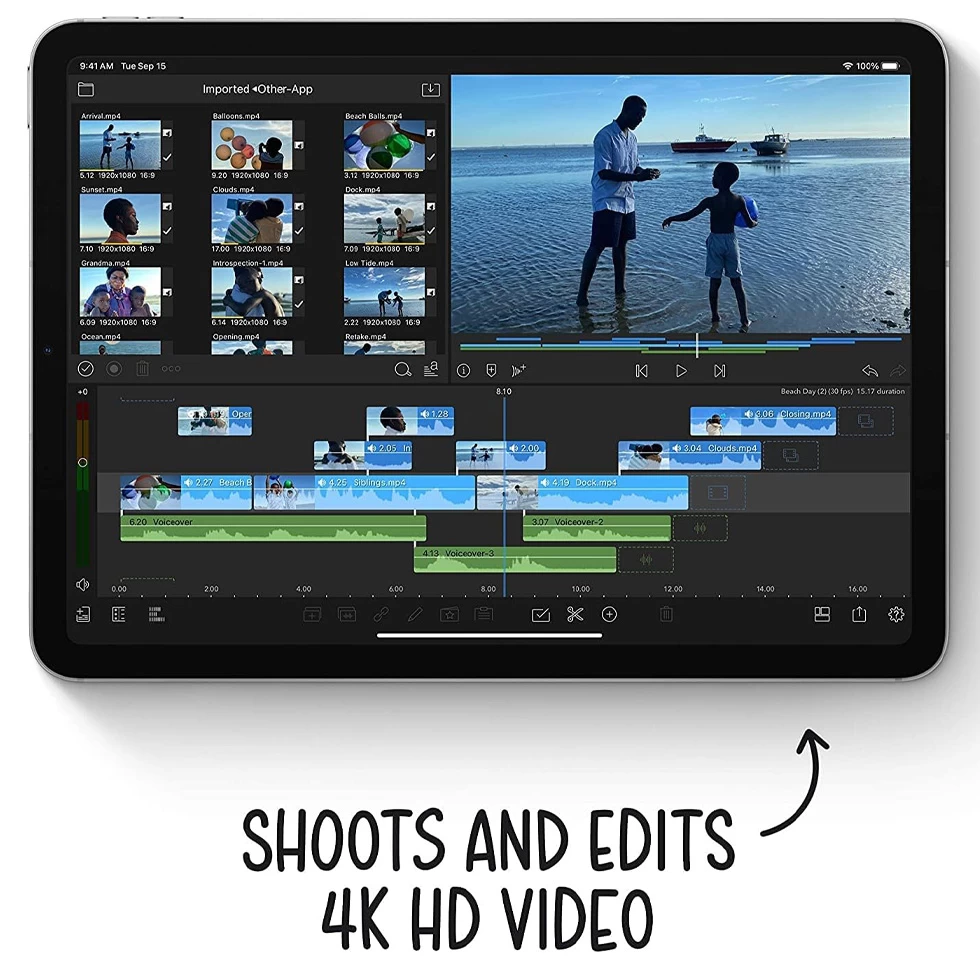Select the Clouds.mp4 thumbnail in library

pos(252,219)
